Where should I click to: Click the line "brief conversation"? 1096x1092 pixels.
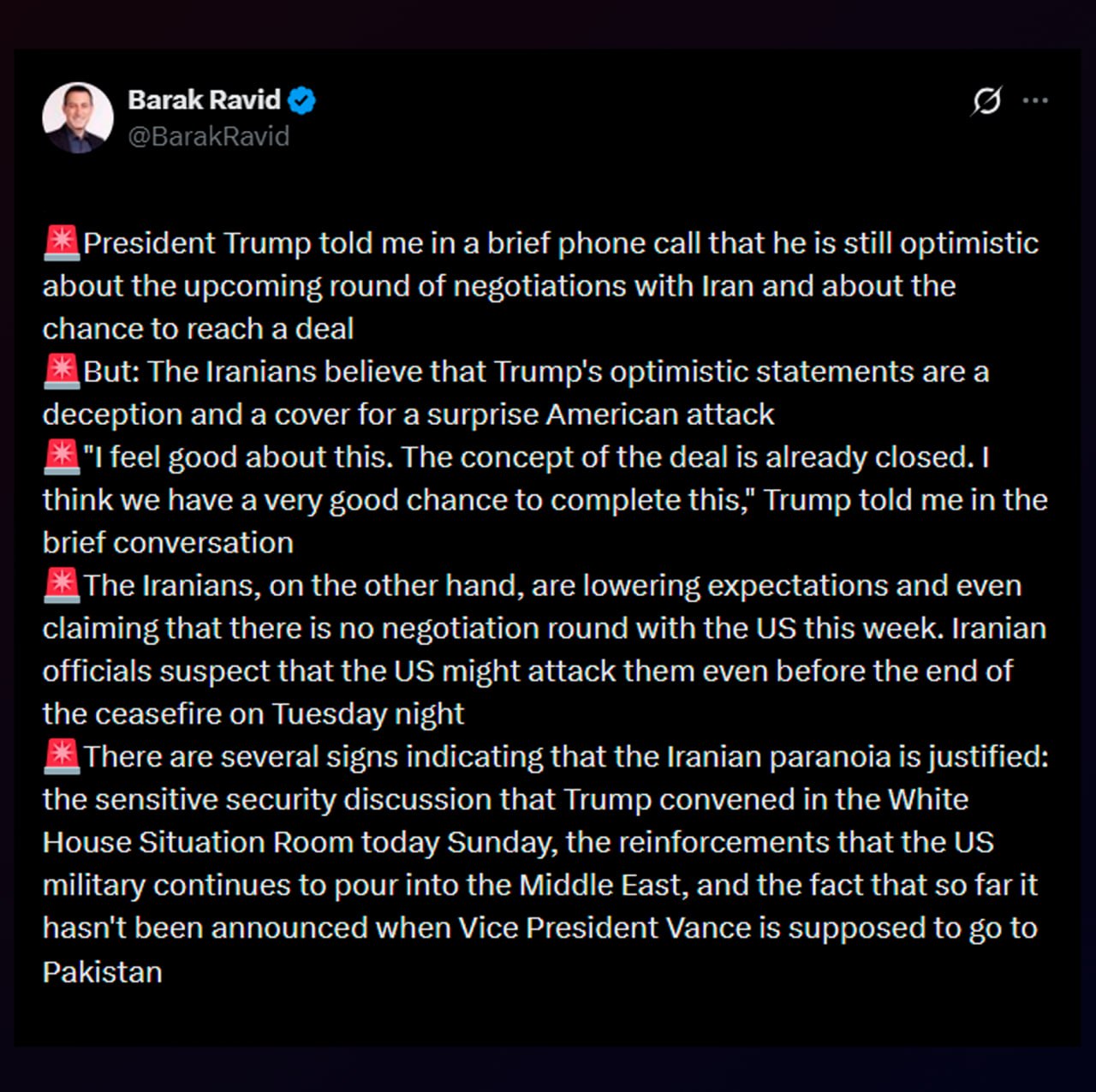coord(168,543)
